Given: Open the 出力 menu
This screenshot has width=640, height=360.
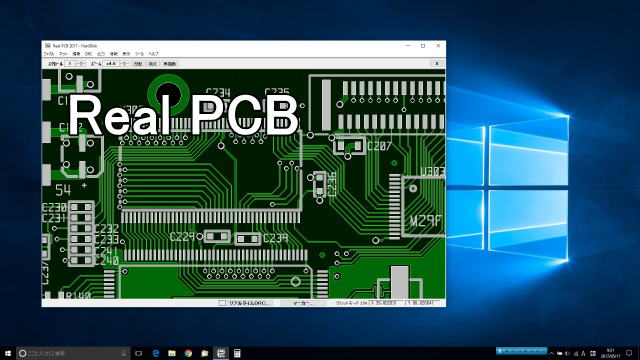Looking at the screenshot, I should (x=101, y=54).
